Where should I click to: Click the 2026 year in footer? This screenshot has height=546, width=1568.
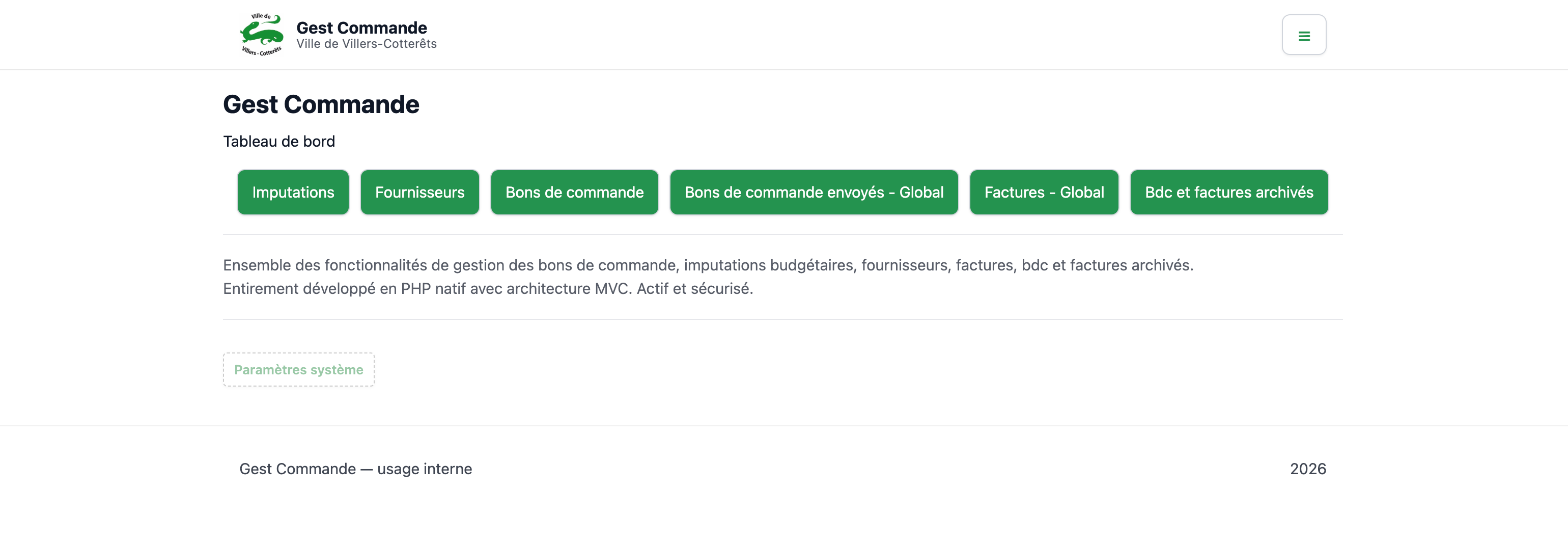pyautogui.click(x=1307, y=469)
